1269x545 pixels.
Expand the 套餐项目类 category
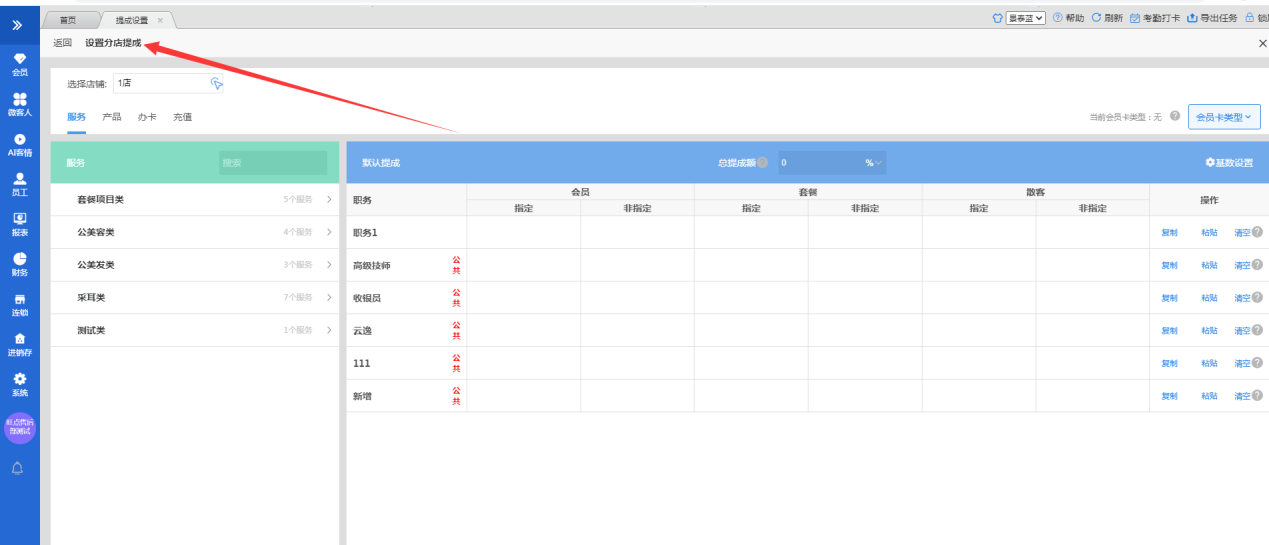(195, 200)
